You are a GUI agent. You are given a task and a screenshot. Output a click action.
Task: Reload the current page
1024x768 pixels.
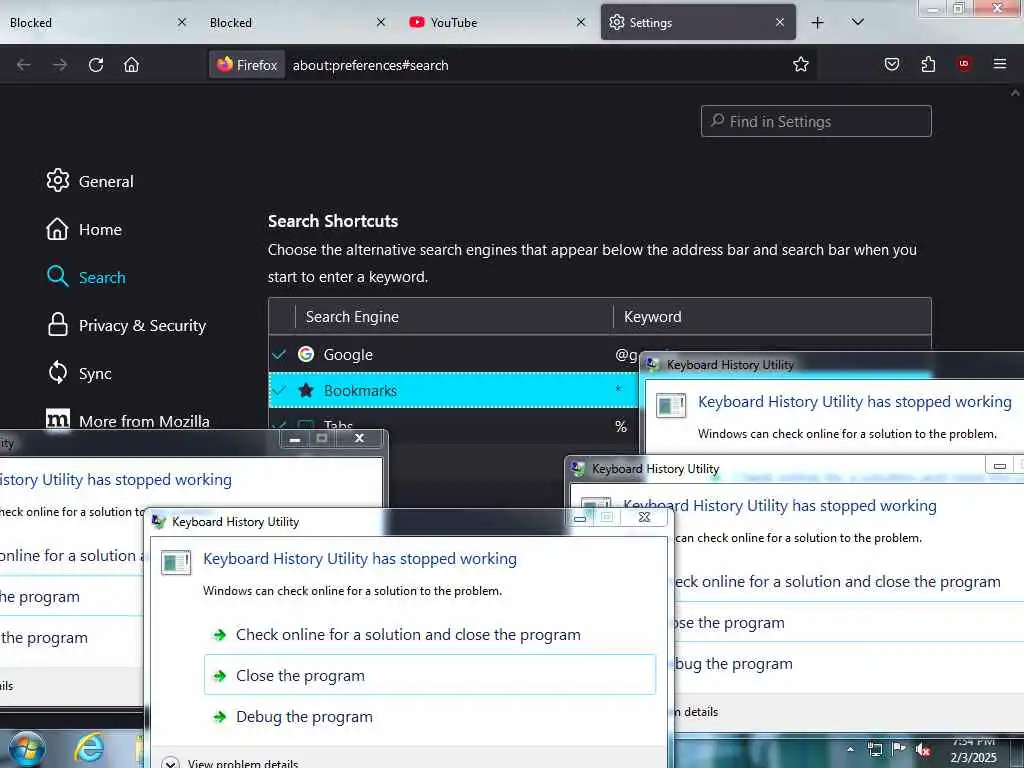point(96,65)
